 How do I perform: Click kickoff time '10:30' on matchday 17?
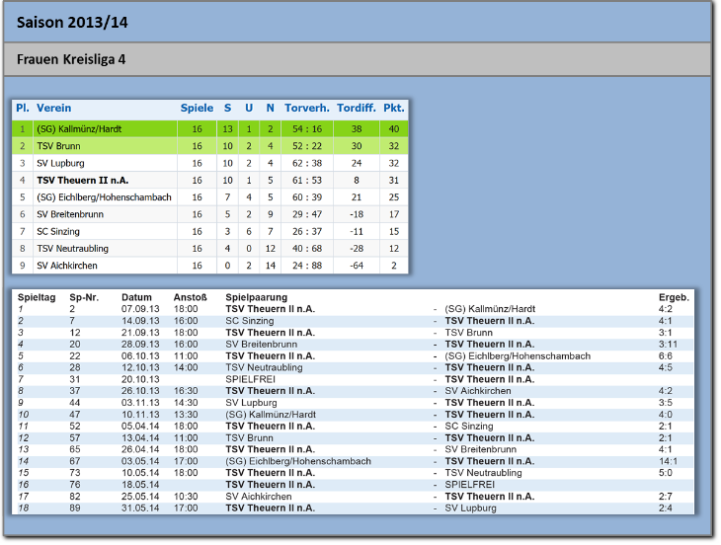[186, 497]
